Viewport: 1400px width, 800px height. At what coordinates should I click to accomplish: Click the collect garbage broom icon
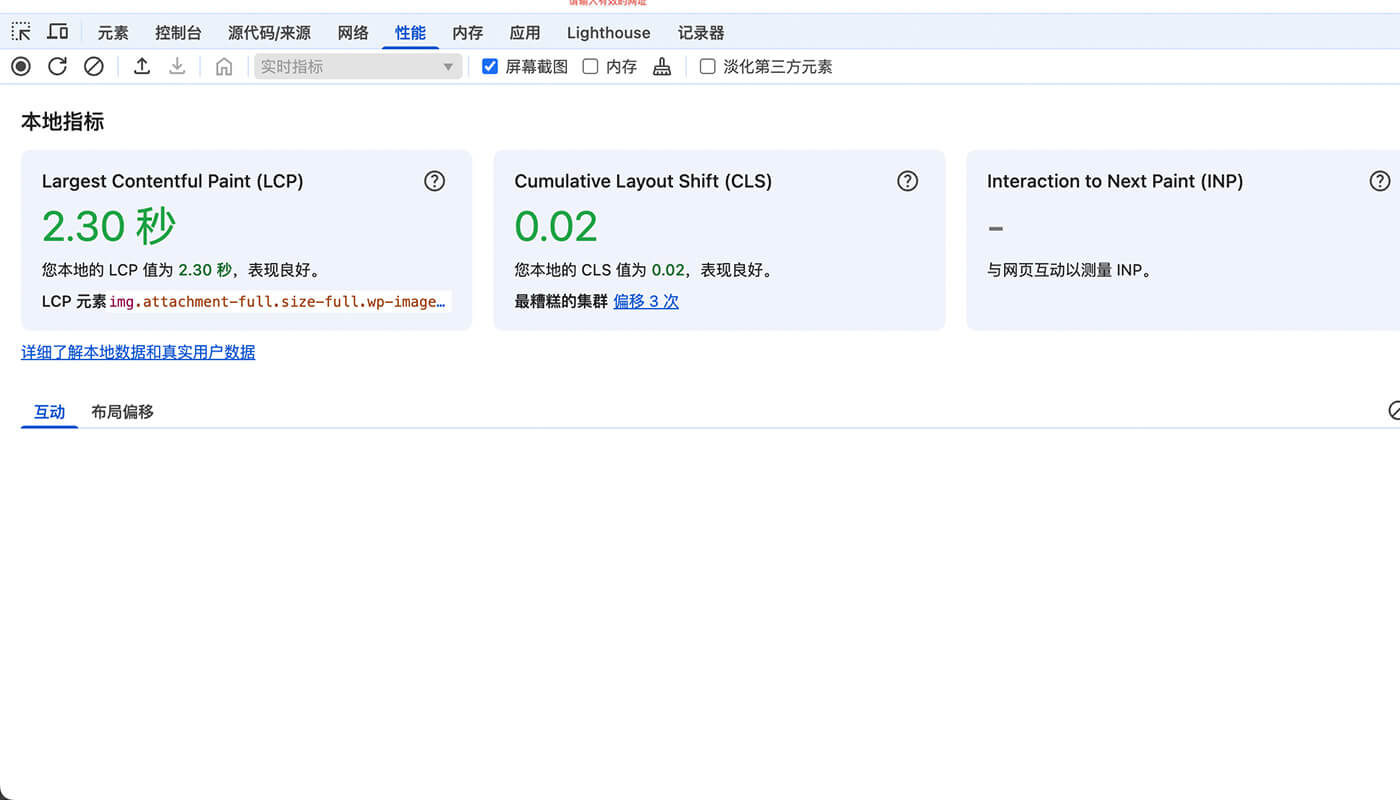(x=662, y=66)
